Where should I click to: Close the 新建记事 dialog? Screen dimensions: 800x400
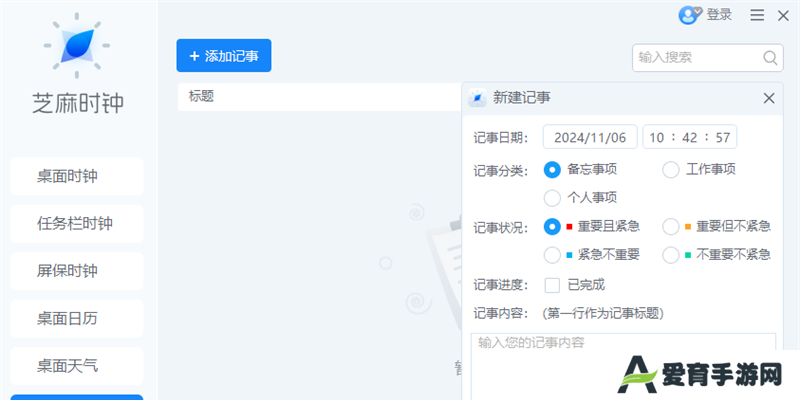(x=768, y=98)
